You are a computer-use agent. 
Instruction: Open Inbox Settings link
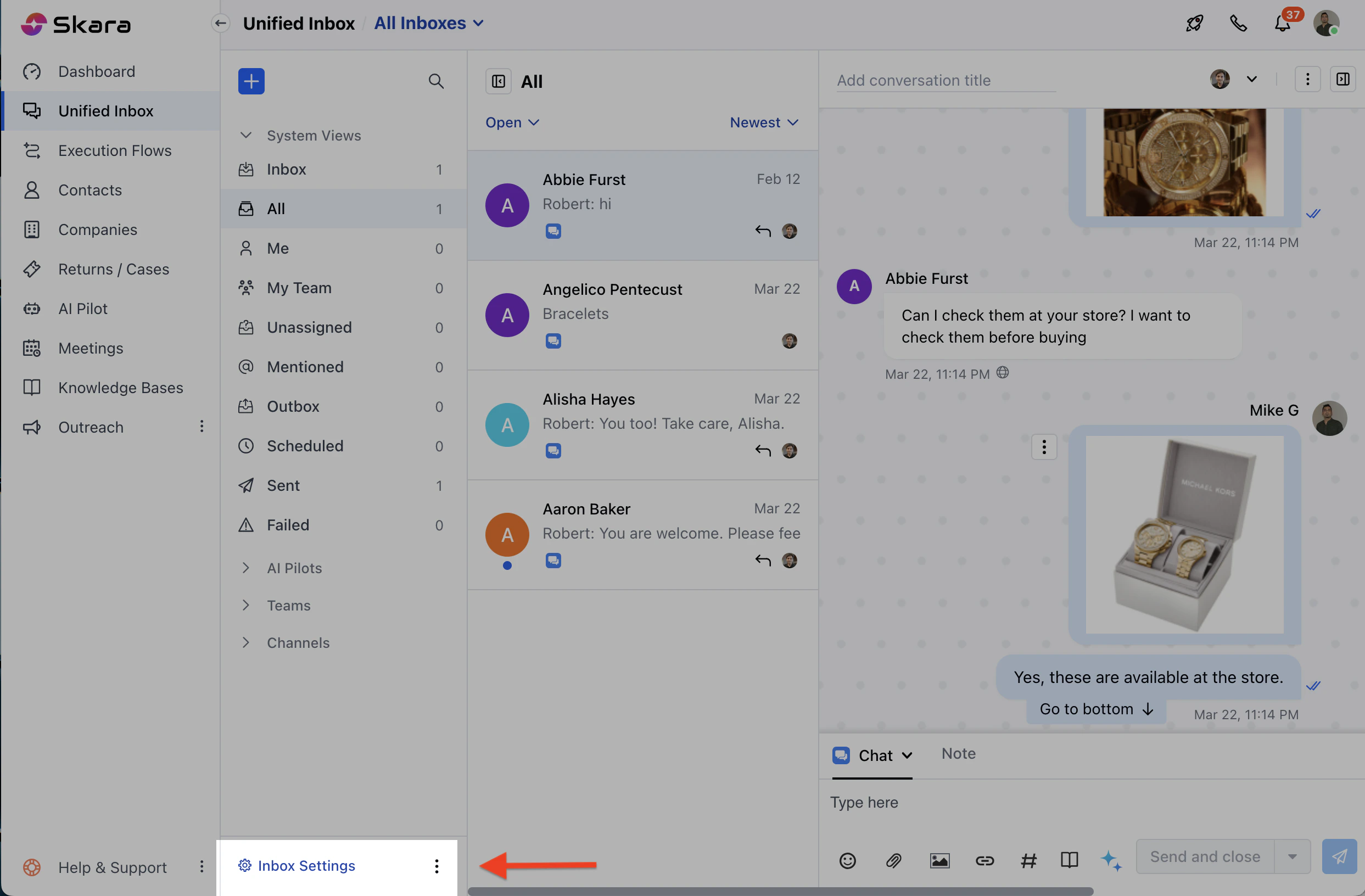[306, 865]
